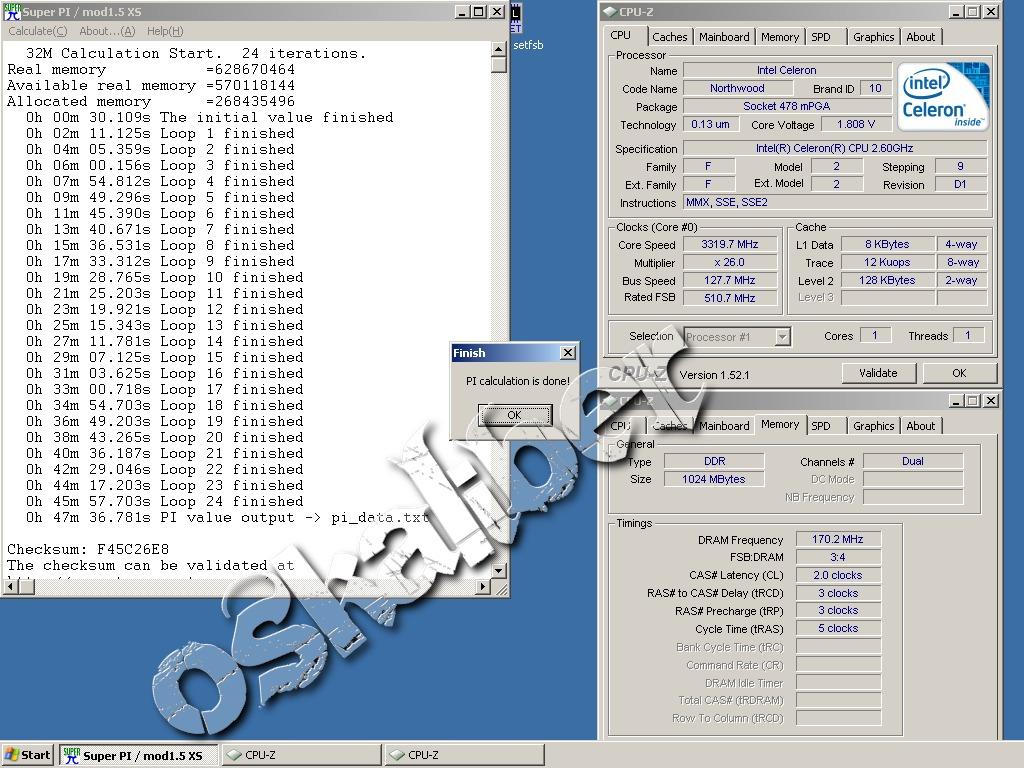Viewport: 1024px width, 768px height.
Task: Open the Calculate menu in Super PI
Action: [37, 31]
